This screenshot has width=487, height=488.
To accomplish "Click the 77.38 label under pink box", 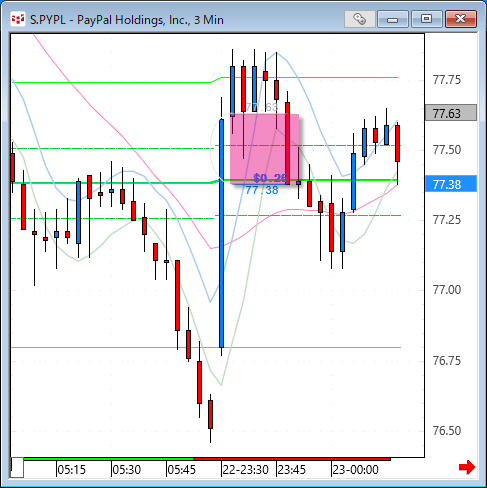I will pos(262,190).
